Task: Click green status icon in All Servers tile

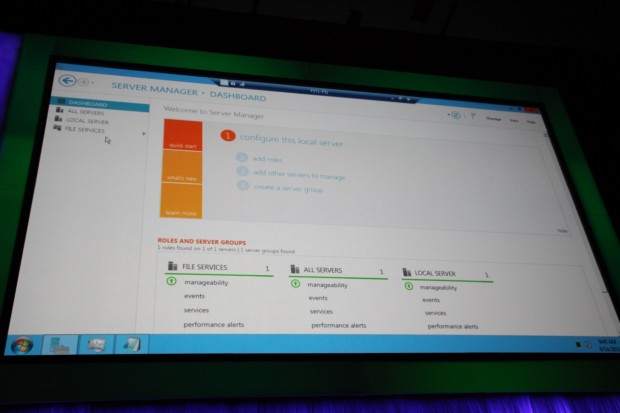Action: (295, 284)
